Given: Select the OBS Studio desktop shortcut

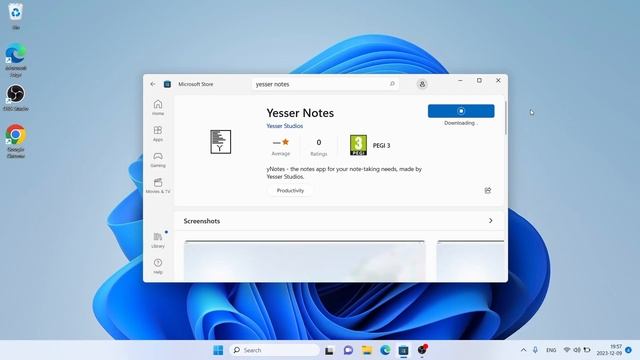Looking at the screenshot, I should coord(16,98).
